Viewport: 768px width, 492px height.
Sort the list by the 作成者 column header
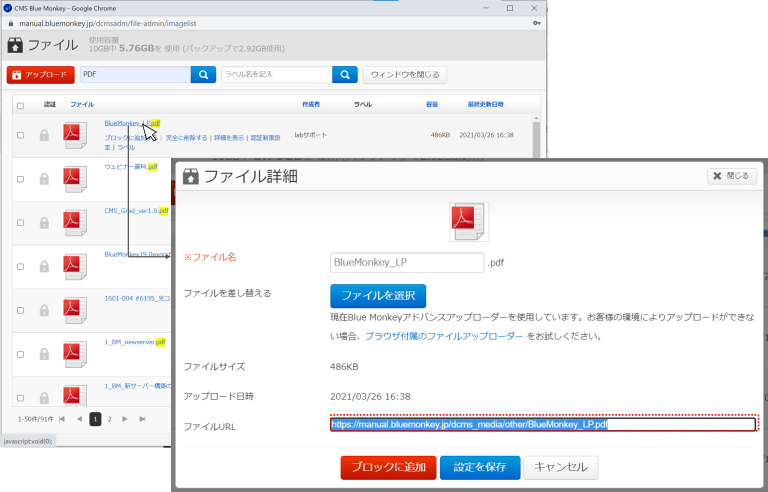311,104
